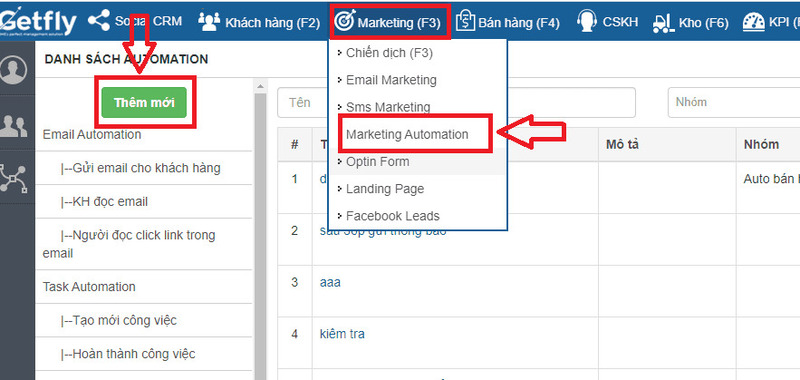Select Tạo mới công việc item
Screen dimensions: 800x380
click(x=118, y=320)
